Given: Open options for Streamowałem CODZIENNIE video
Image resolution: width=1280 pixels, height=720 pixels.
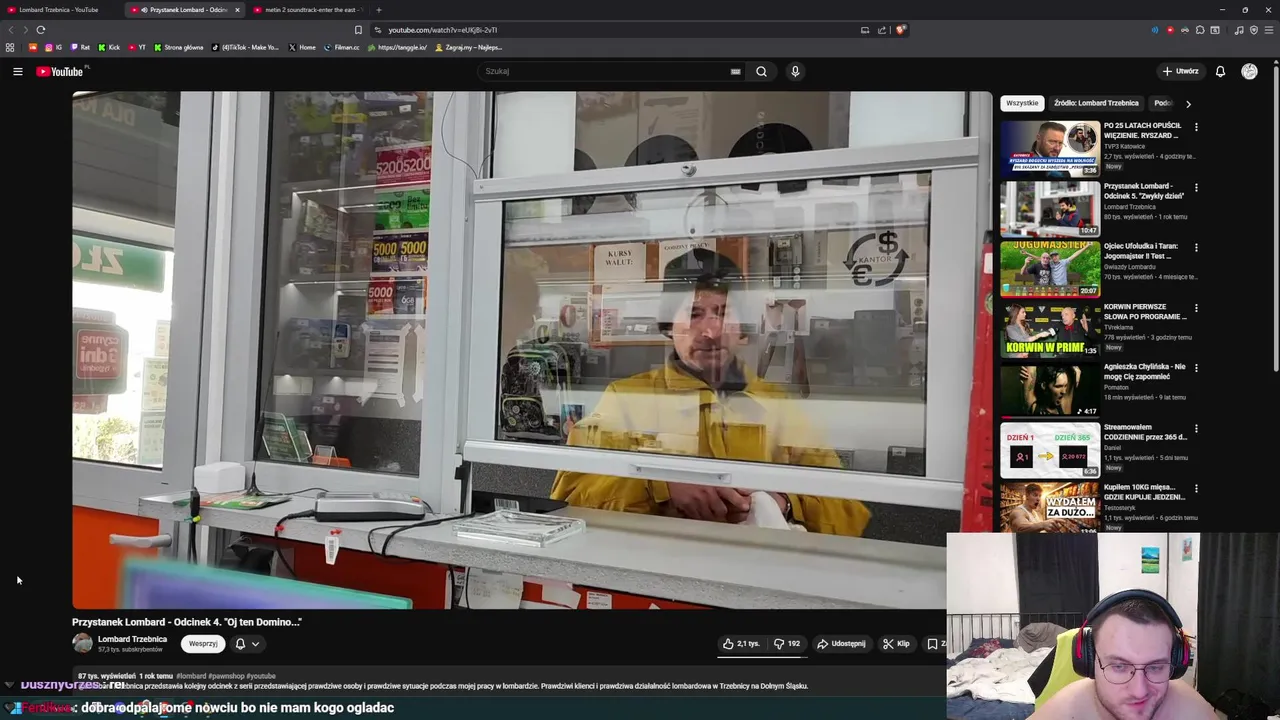Looking at the screenshot, I should 1196,428.
